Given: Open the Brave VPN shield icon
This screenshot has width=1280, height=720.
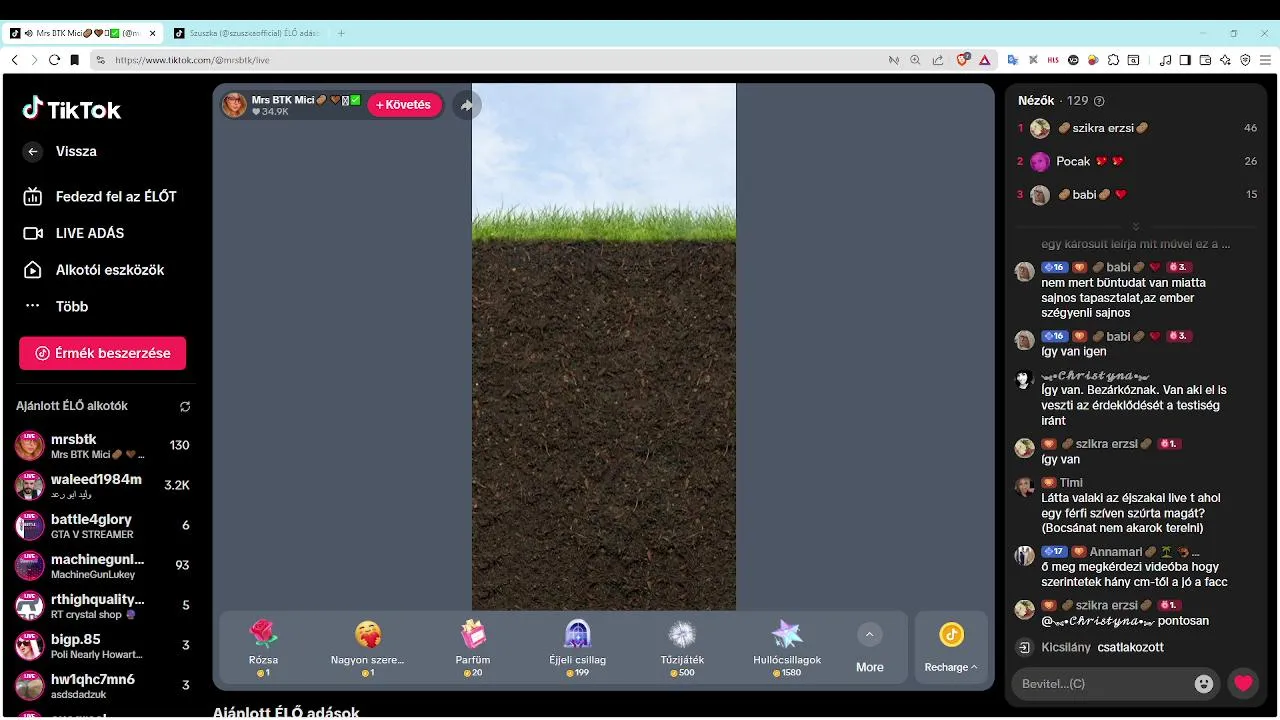Looking at the screenshot, I should click(1245, 60).
